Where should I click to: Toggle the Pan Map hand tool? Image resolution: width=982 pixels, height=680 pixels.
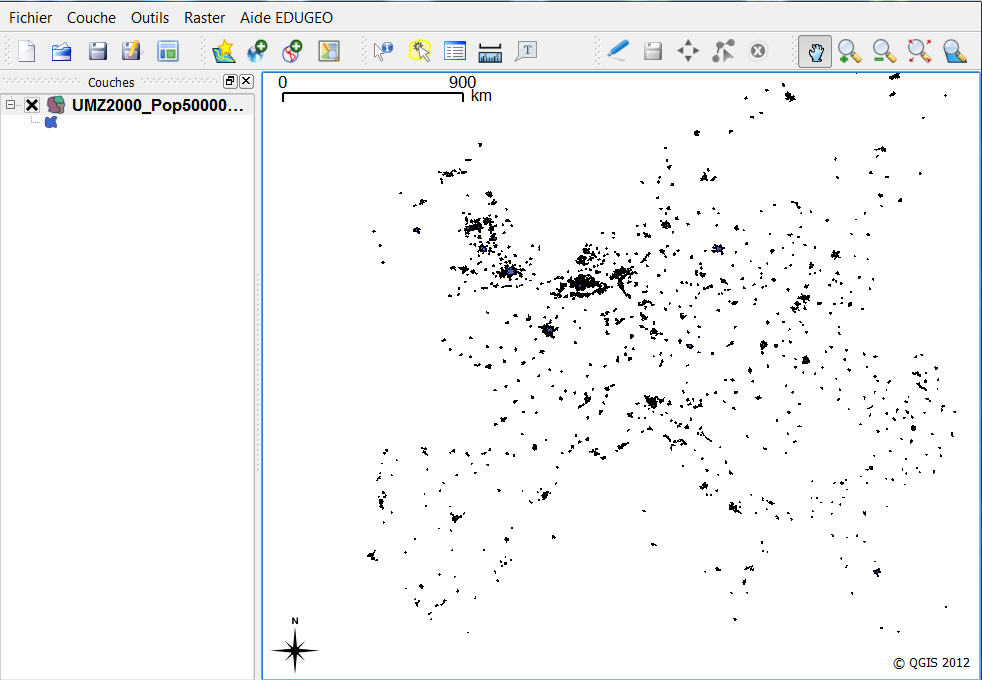815,51
